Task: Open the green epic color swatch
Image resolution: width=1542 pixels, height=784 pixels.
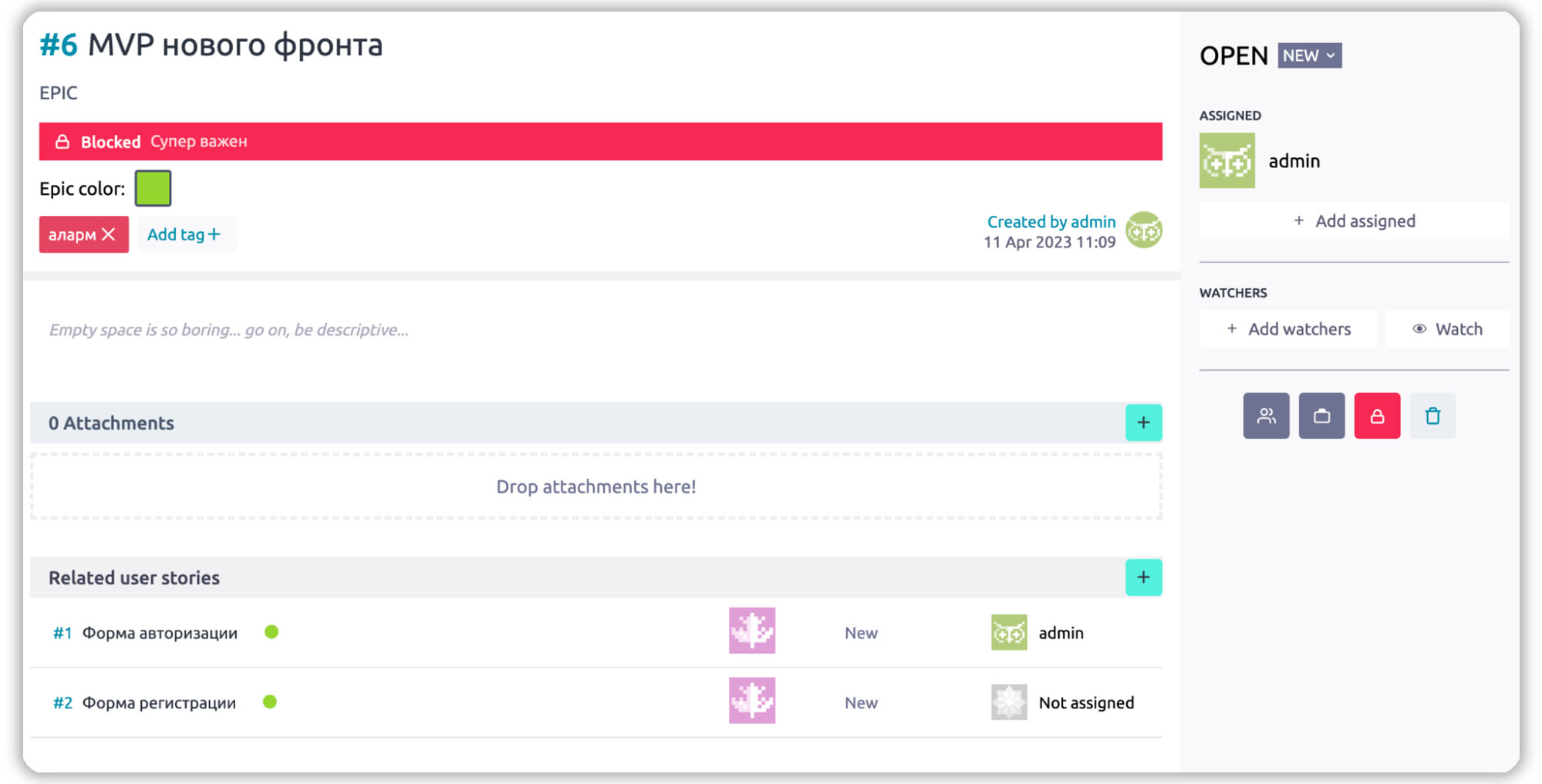Action: click(153, 188)
